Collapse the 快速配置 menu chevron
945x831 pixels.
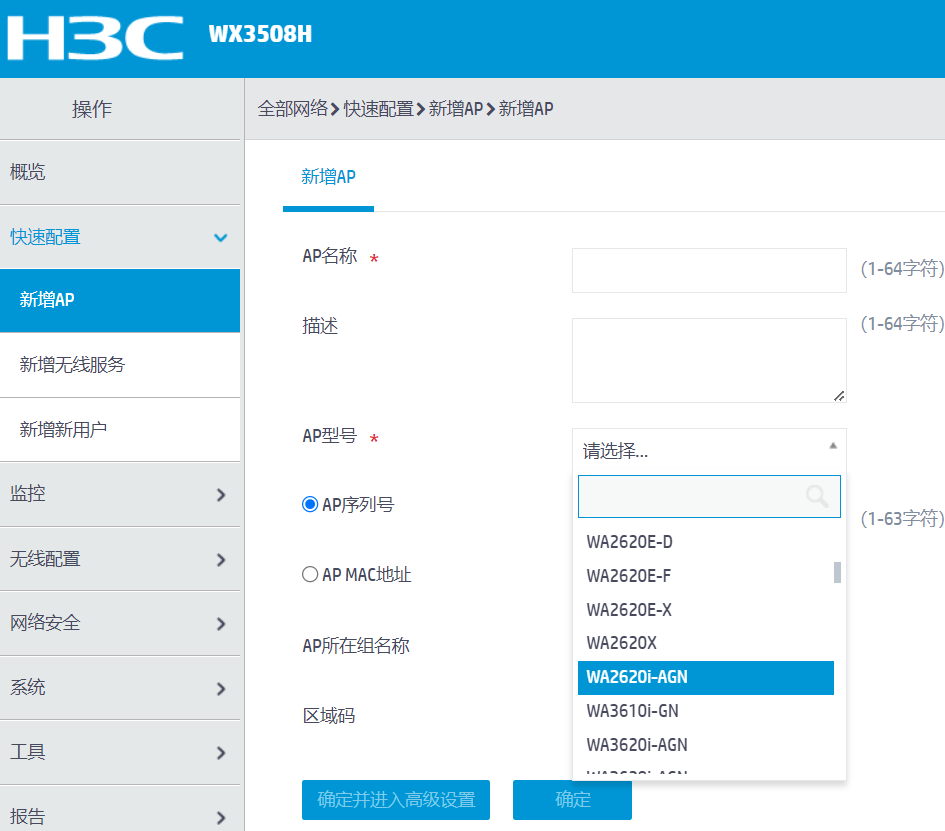coord(221,237)
